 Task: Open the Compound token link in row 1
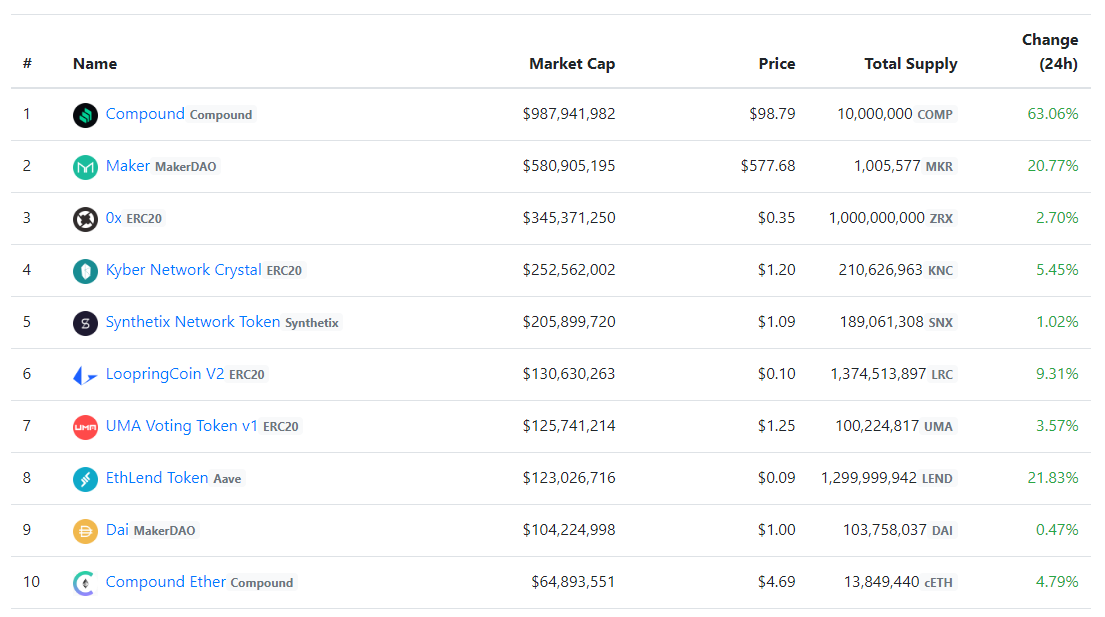(x=145, y=113)
